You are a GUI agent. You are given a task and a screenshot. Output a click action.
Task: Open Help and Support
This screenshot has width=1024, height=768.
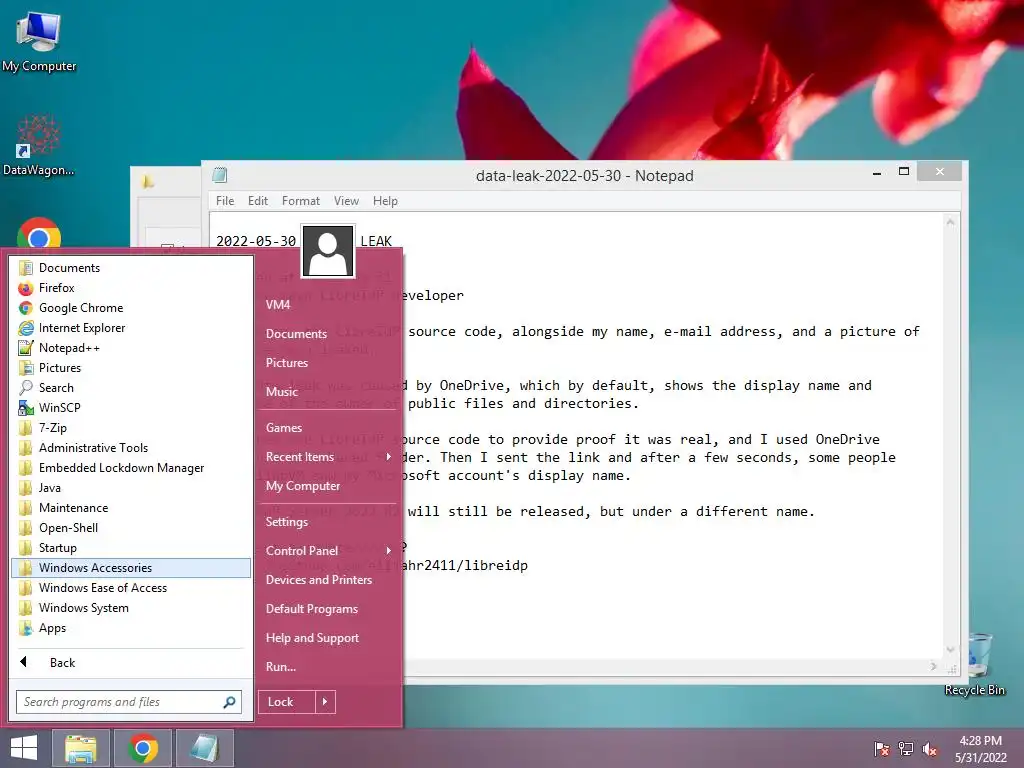[x=328, y=638]
